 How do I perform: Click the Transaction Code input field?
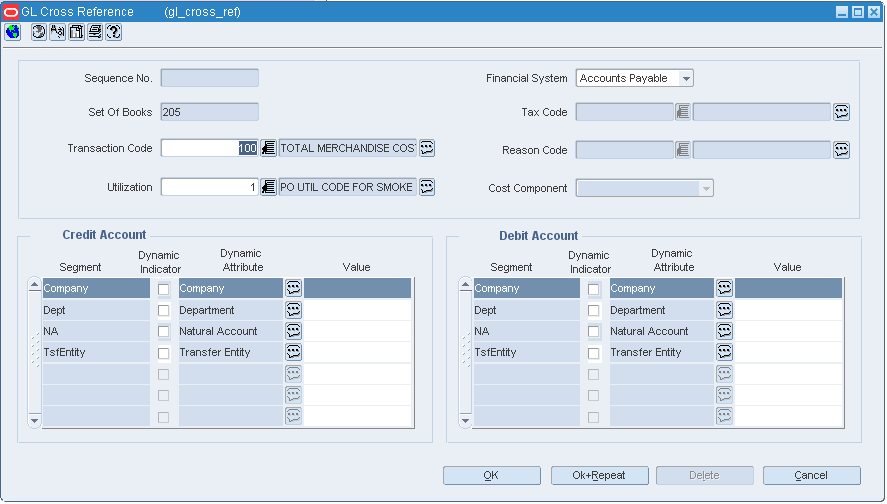pos(209,148)
